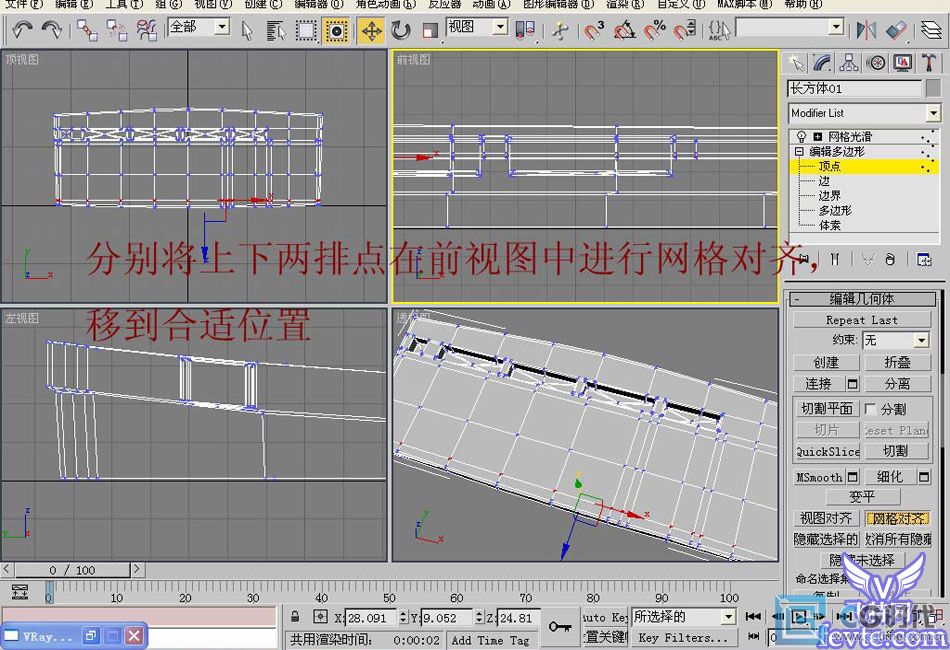950x650 pixels.
Task: Click the Mirror tool icon
Action: tap(866, 30)
